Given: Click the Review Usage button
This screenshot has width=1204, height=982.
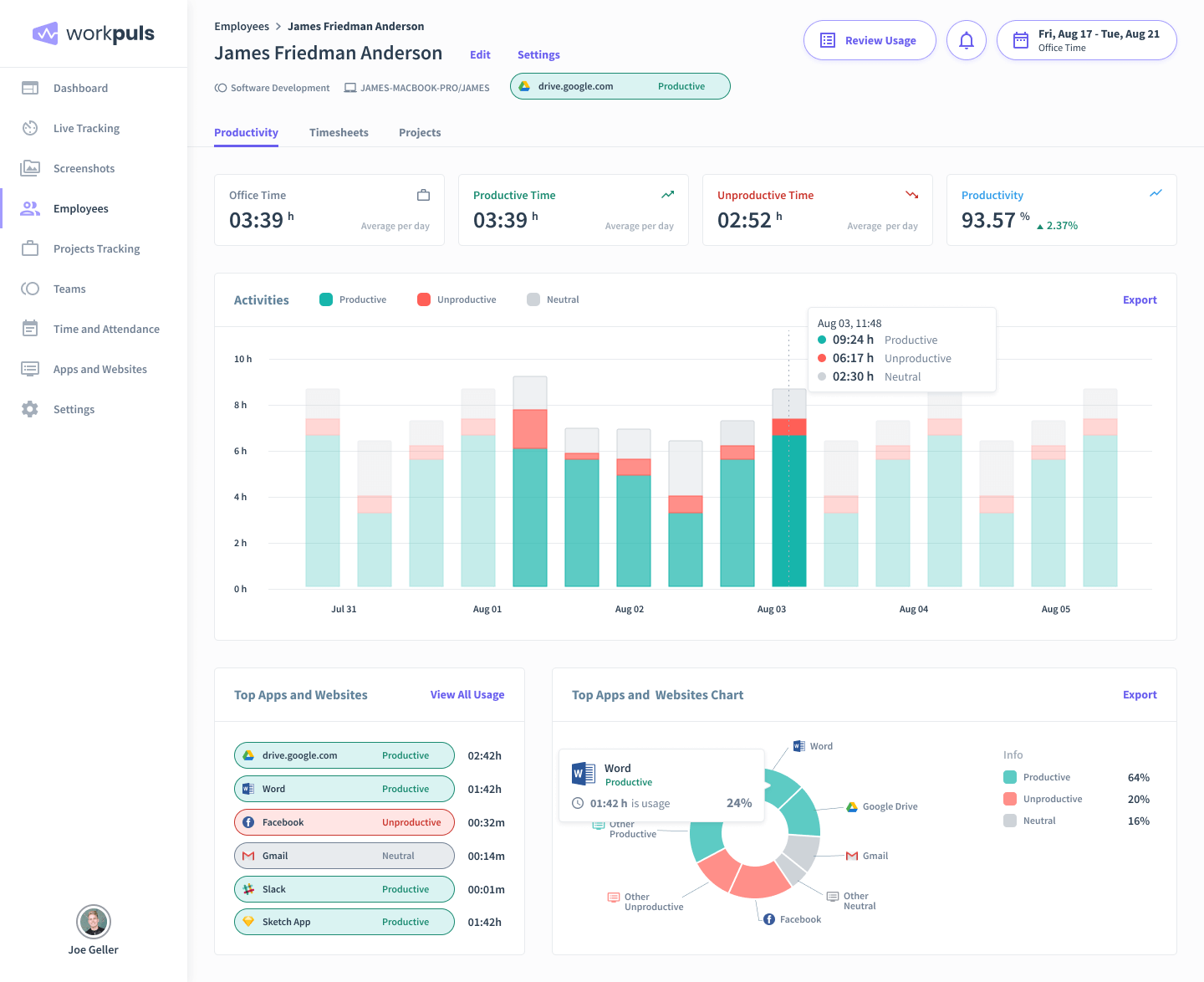Looking at the screenshot, I should coord(870,39).
